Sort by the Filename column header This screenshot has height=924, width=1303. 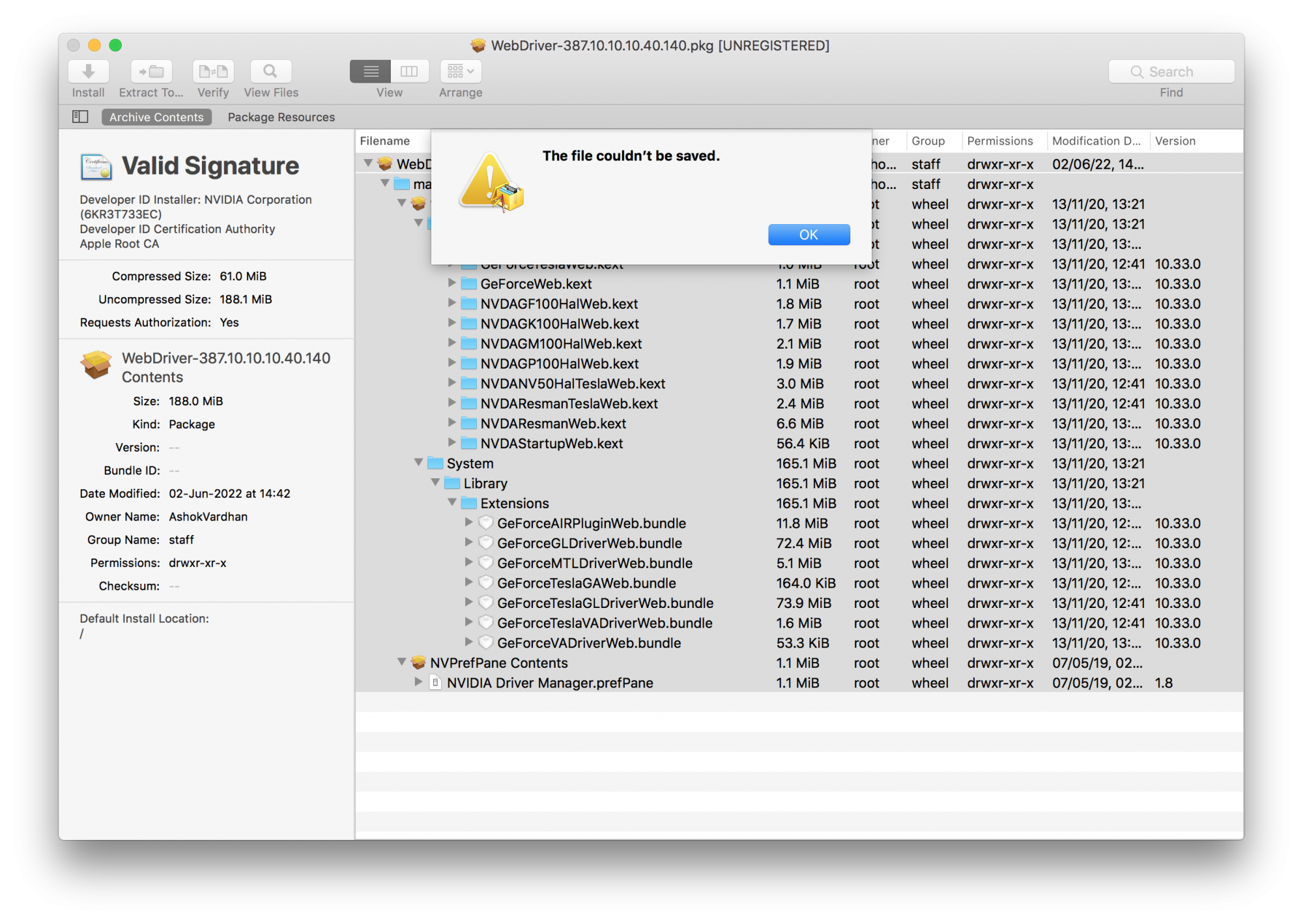(x=384, y=141)
